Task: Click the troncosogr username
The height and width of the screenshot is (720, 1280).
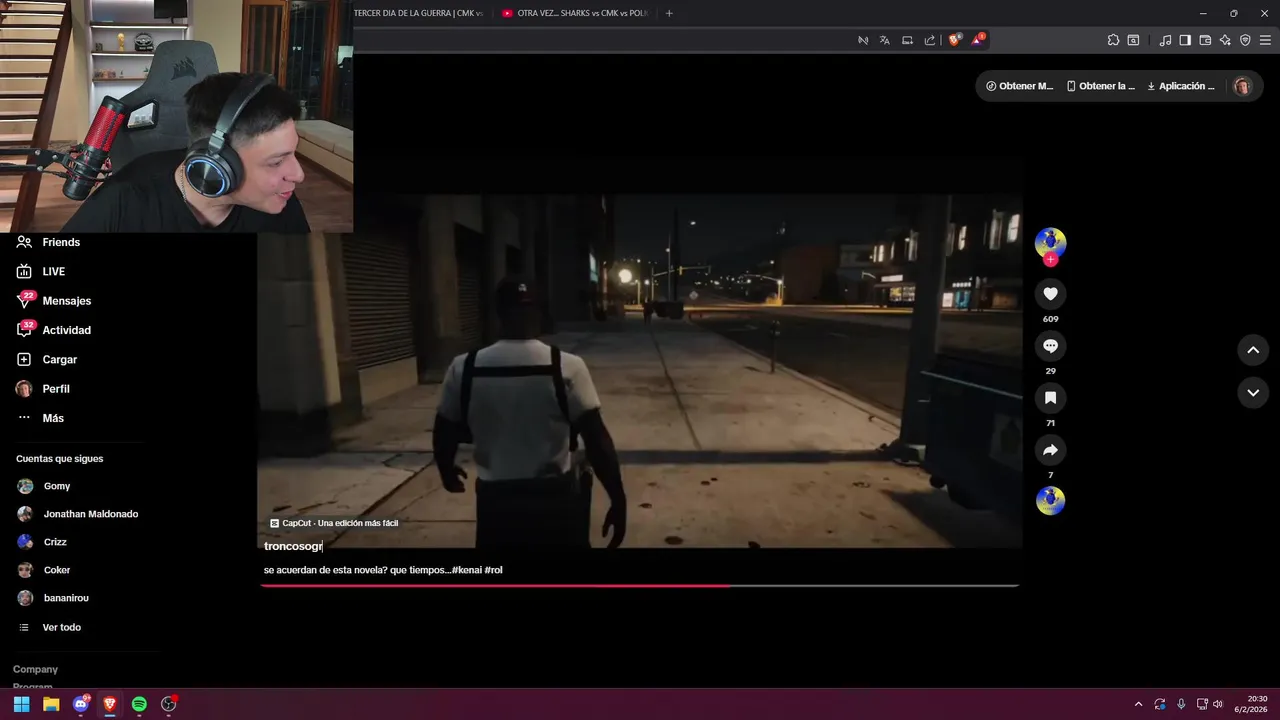Action: (293, 546)
